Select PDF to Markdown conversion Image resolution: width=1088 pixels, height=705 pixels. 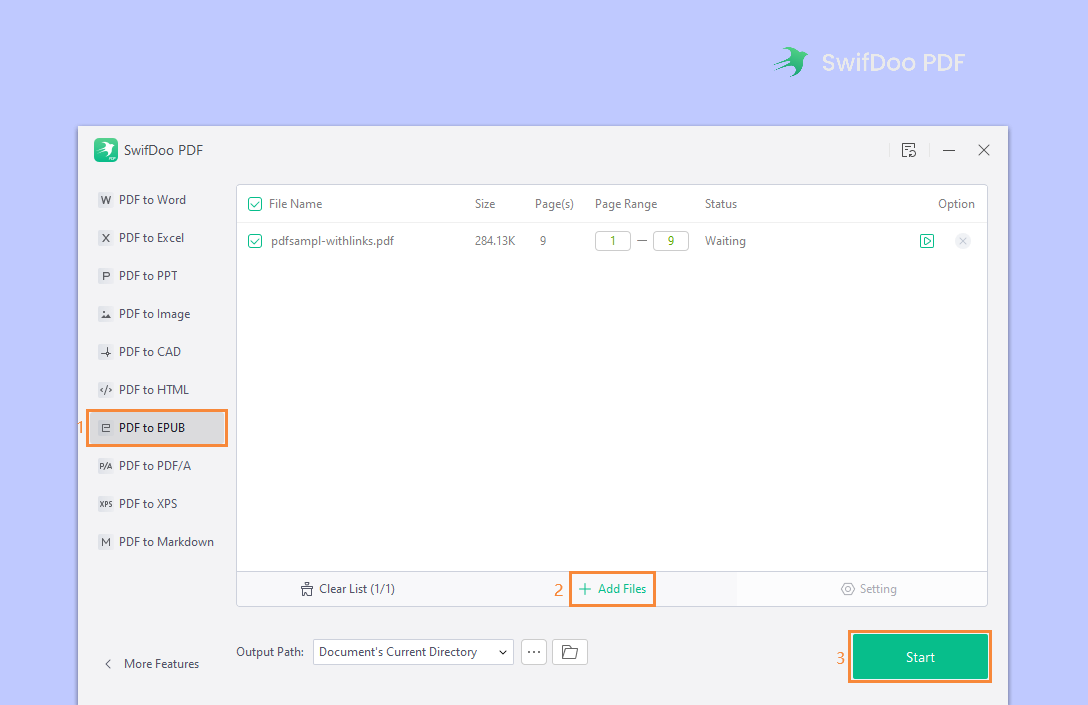(157, 542)
